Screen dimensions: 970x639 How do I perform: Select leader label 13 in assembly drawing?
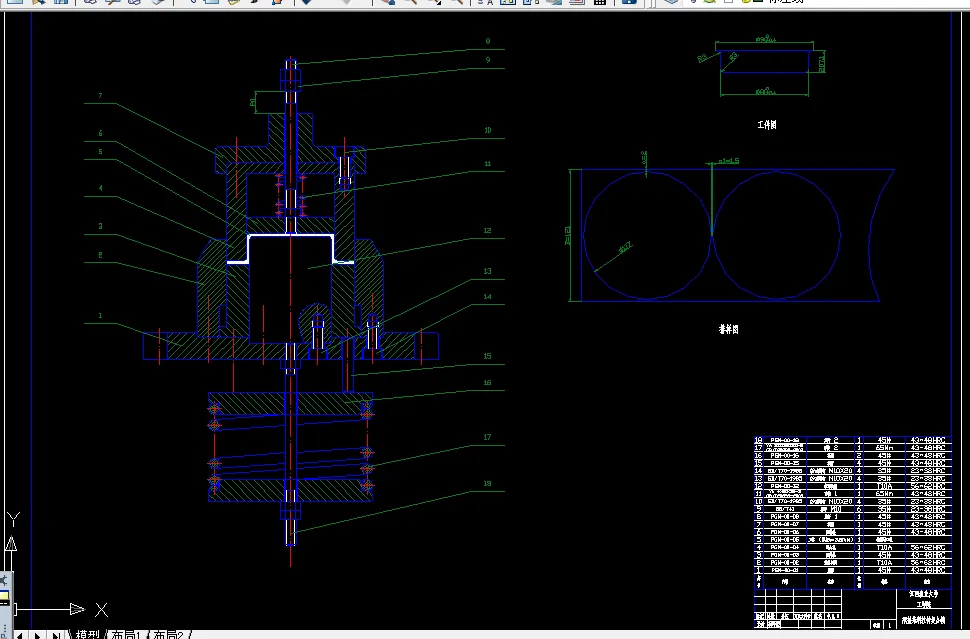point(487,271)
